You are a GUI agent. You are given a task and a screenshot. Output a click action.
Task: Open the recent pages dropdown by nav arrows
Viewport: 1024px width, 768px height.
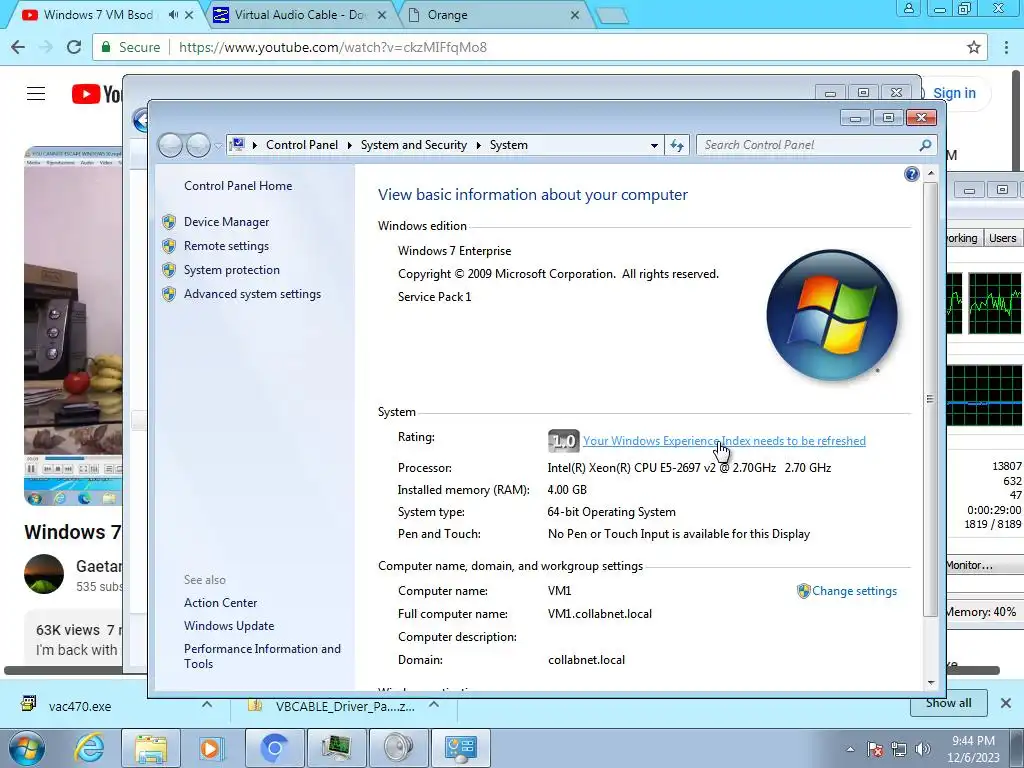pos(218,145)
